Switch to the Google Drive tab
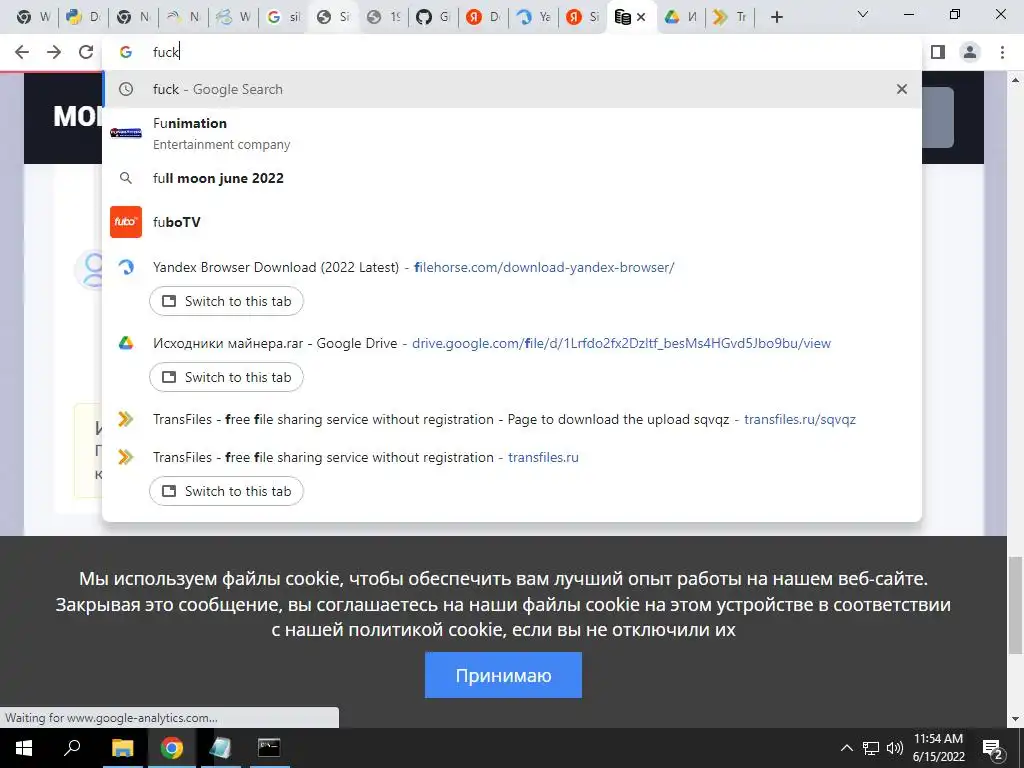This screenshot has width=1024, height=768. click(x=680, y=18)
